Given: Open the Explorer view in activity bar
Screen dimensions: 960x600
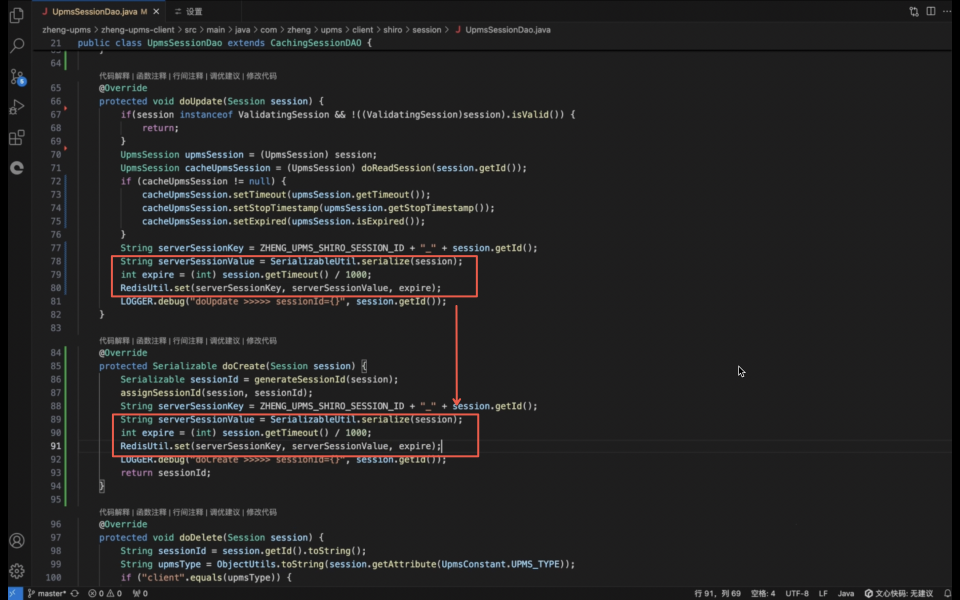Looking at the screenshot, I should coord(17,15).
